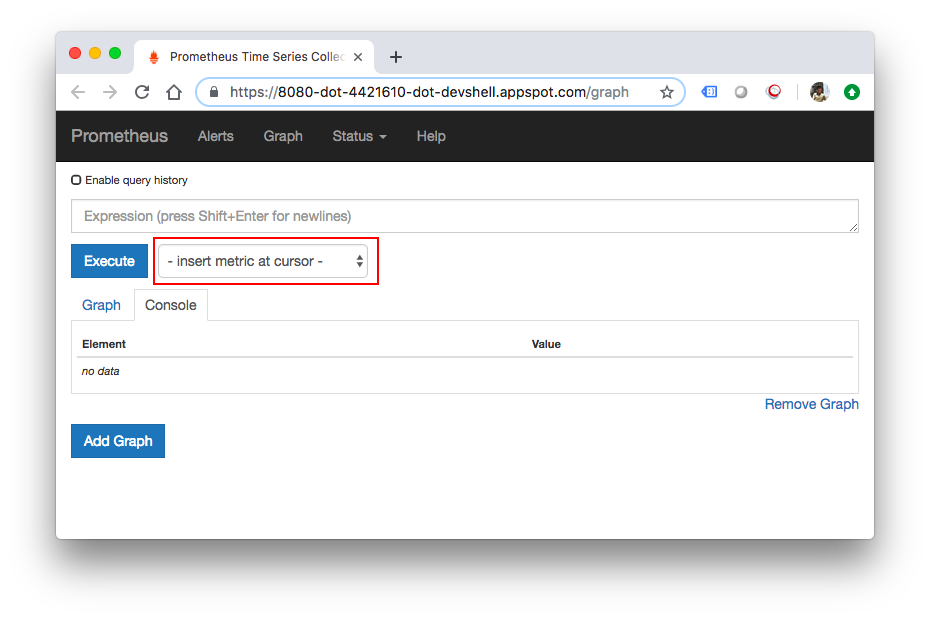Close the Prometheus Time Series tab
The image size is (930, 619).
pos(358,57)
